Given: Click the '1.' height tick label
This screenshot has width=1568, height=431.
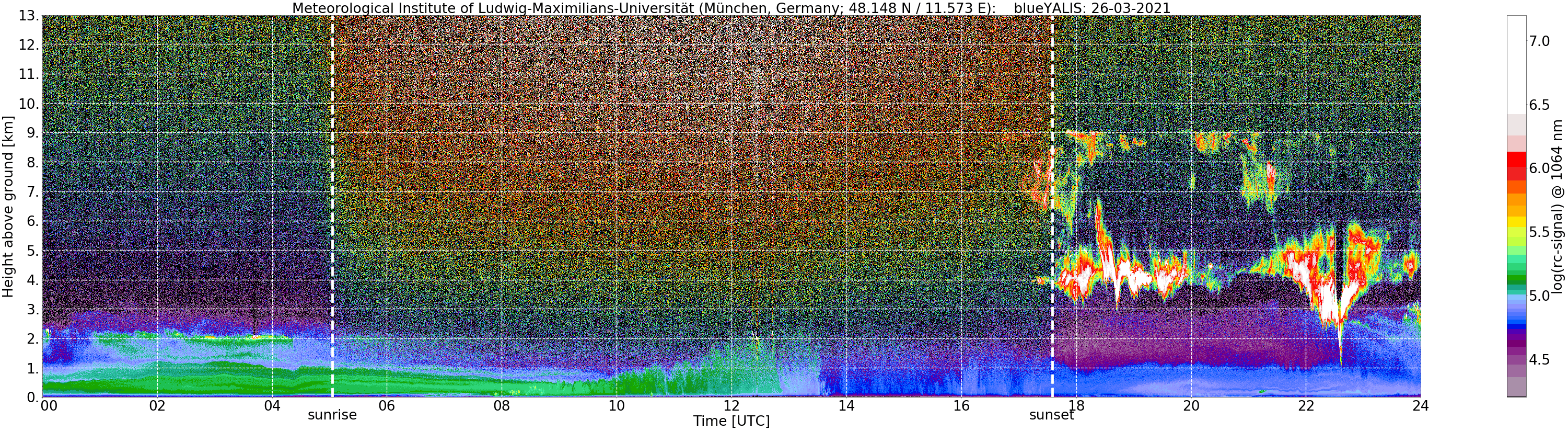Looking at the screenshot, I should point(33,368).
